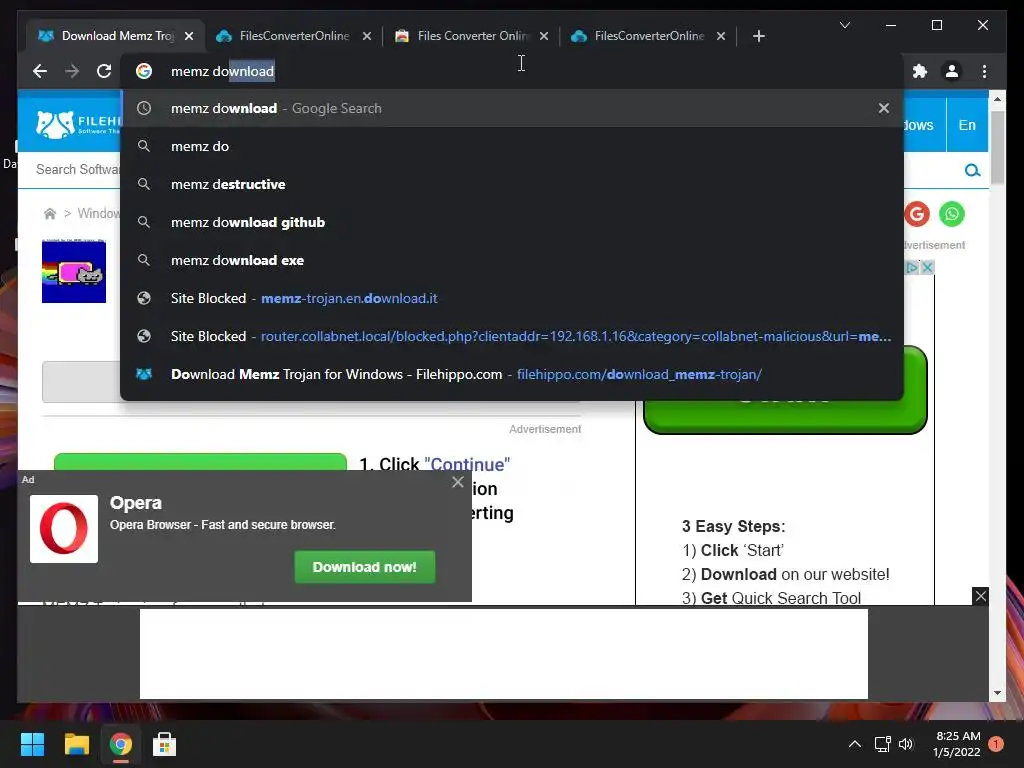Remove the memz download history suggestion

coord(884,108)
